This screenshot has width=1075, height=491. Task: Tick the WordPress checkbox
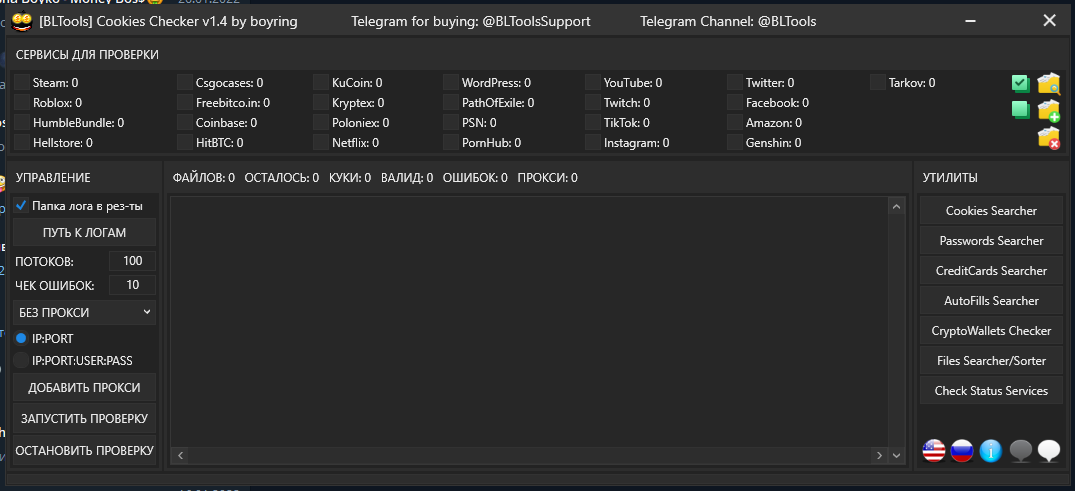(450, 83)
